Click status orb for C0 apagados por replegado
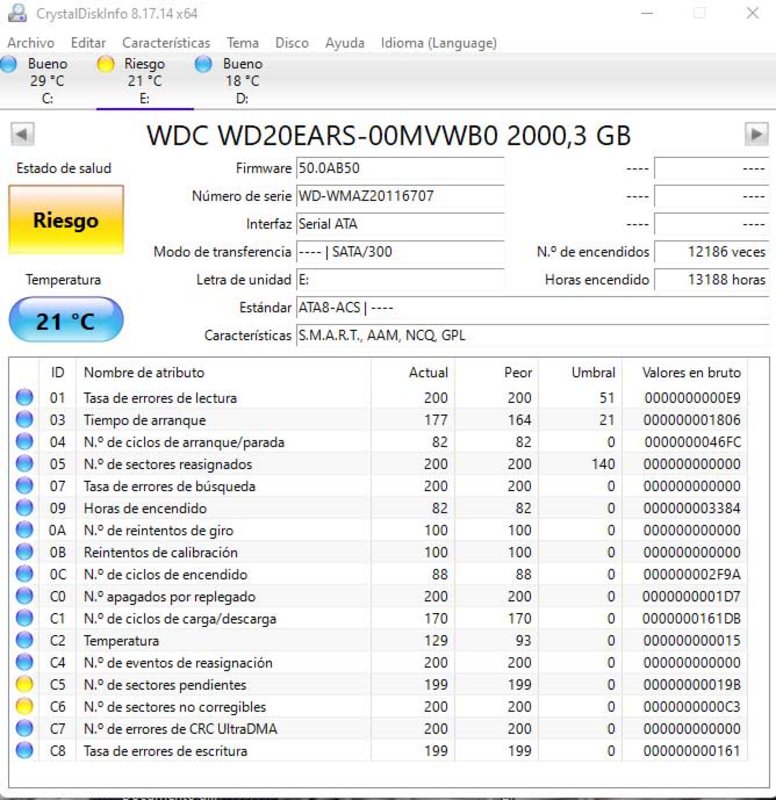 pyautogui.click(x=24, y=596)
